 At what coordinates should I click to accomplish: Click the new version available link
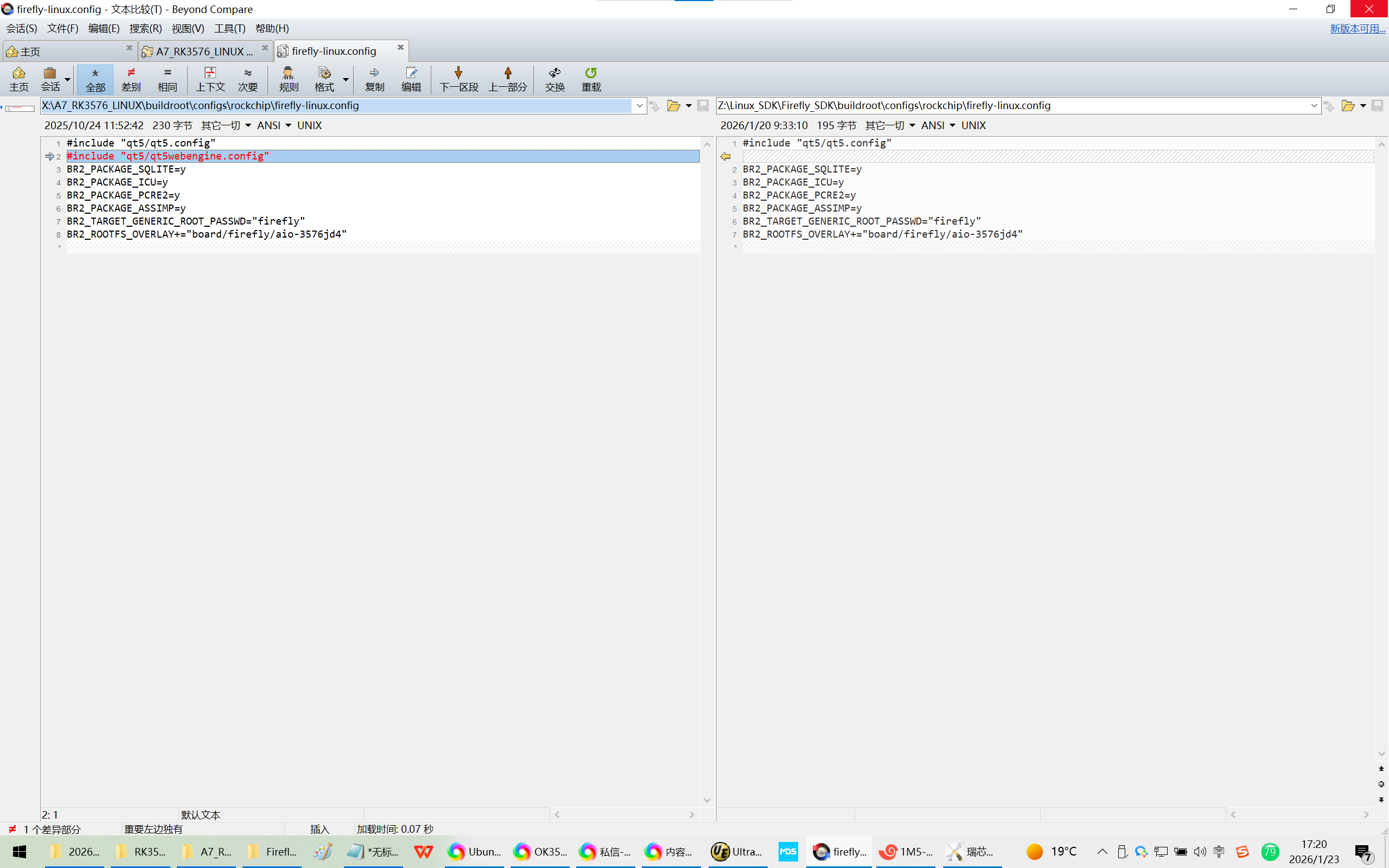[1357, 28]
